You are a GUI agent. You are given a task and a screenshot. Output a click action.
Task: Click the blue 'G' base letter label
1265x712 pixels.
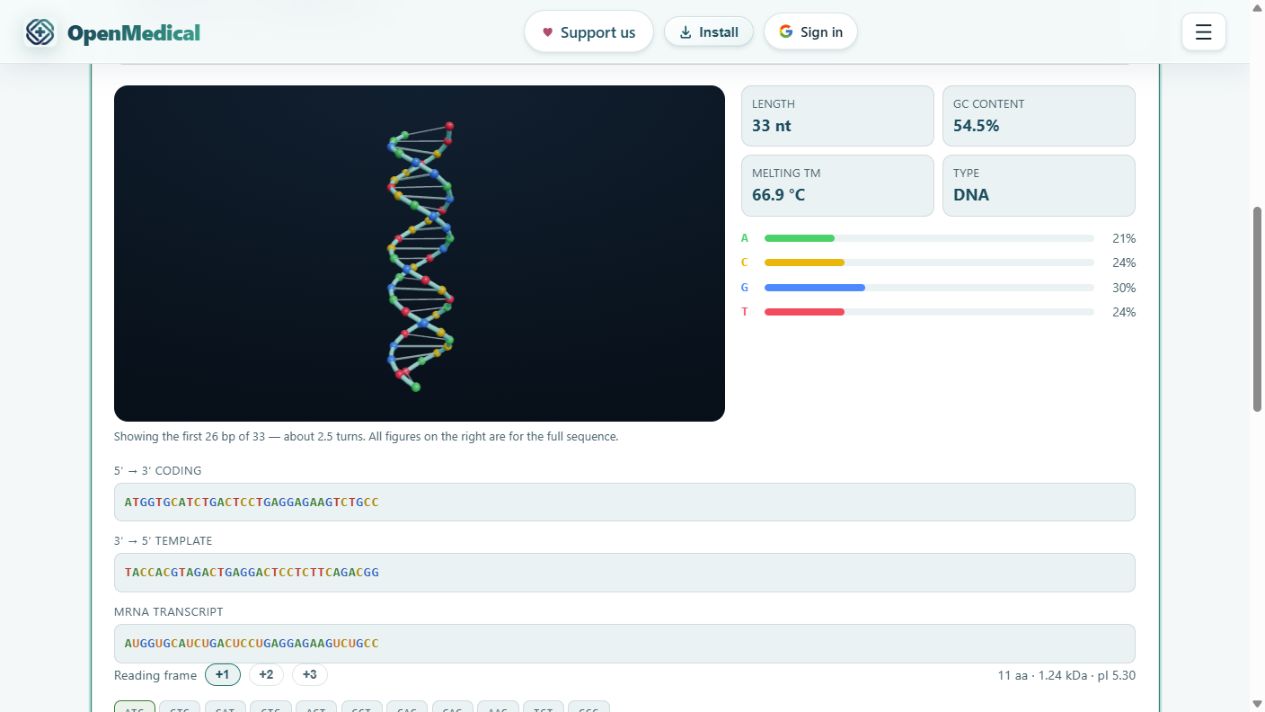(x=744, y=288)
